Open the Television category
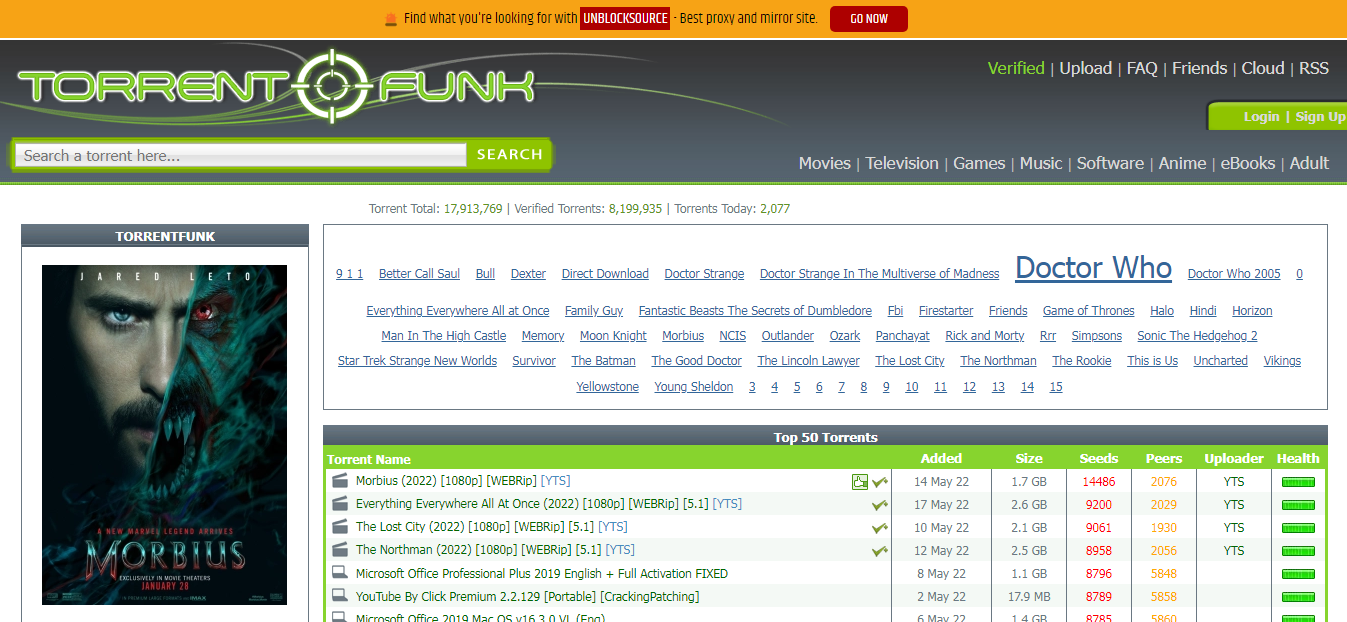 coord(902,163)
